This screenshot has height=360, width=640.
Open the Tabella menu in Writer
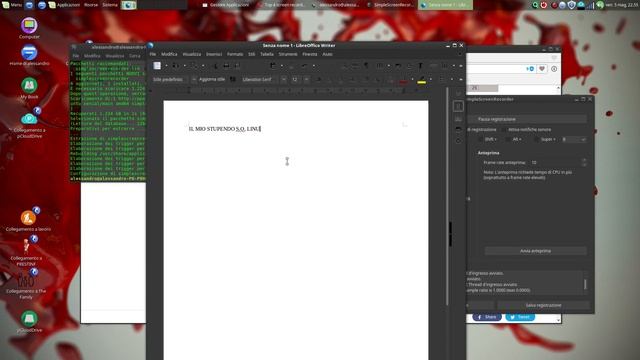267,54
